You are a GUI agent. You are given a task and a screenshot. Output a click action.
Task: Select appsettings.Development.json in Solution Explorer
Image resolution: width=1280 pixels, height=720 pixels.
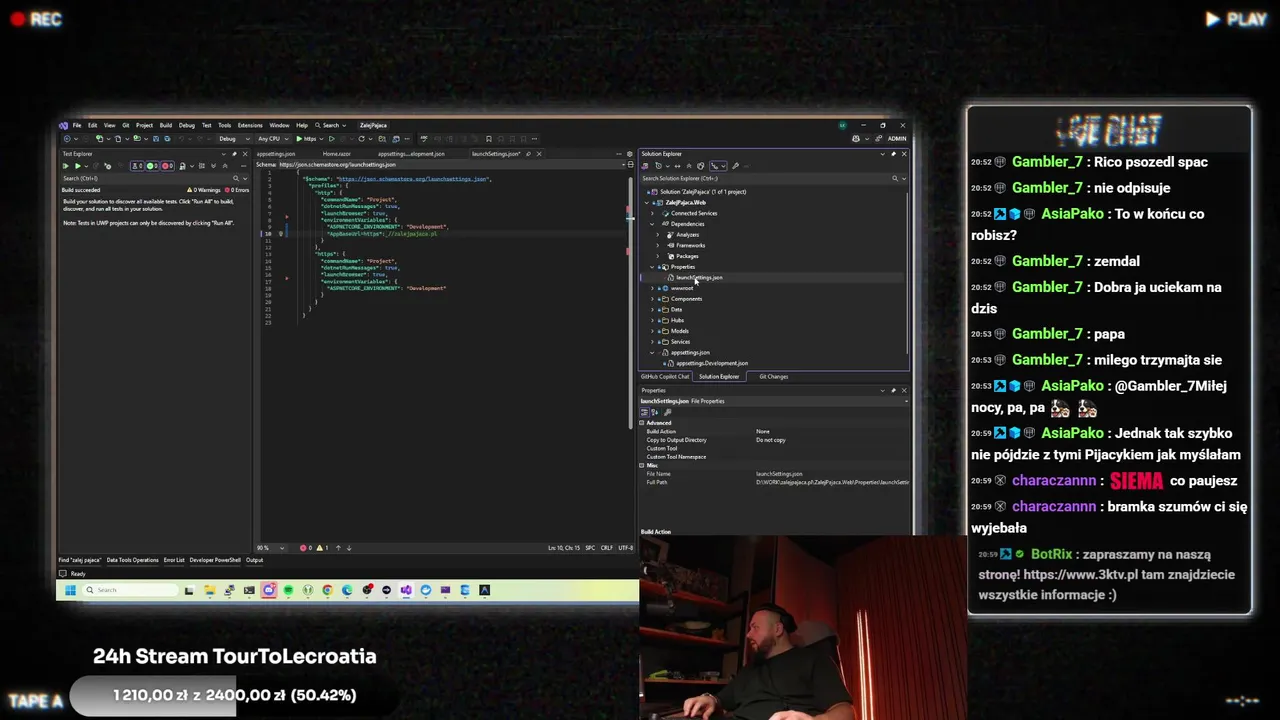coord(712,363)
